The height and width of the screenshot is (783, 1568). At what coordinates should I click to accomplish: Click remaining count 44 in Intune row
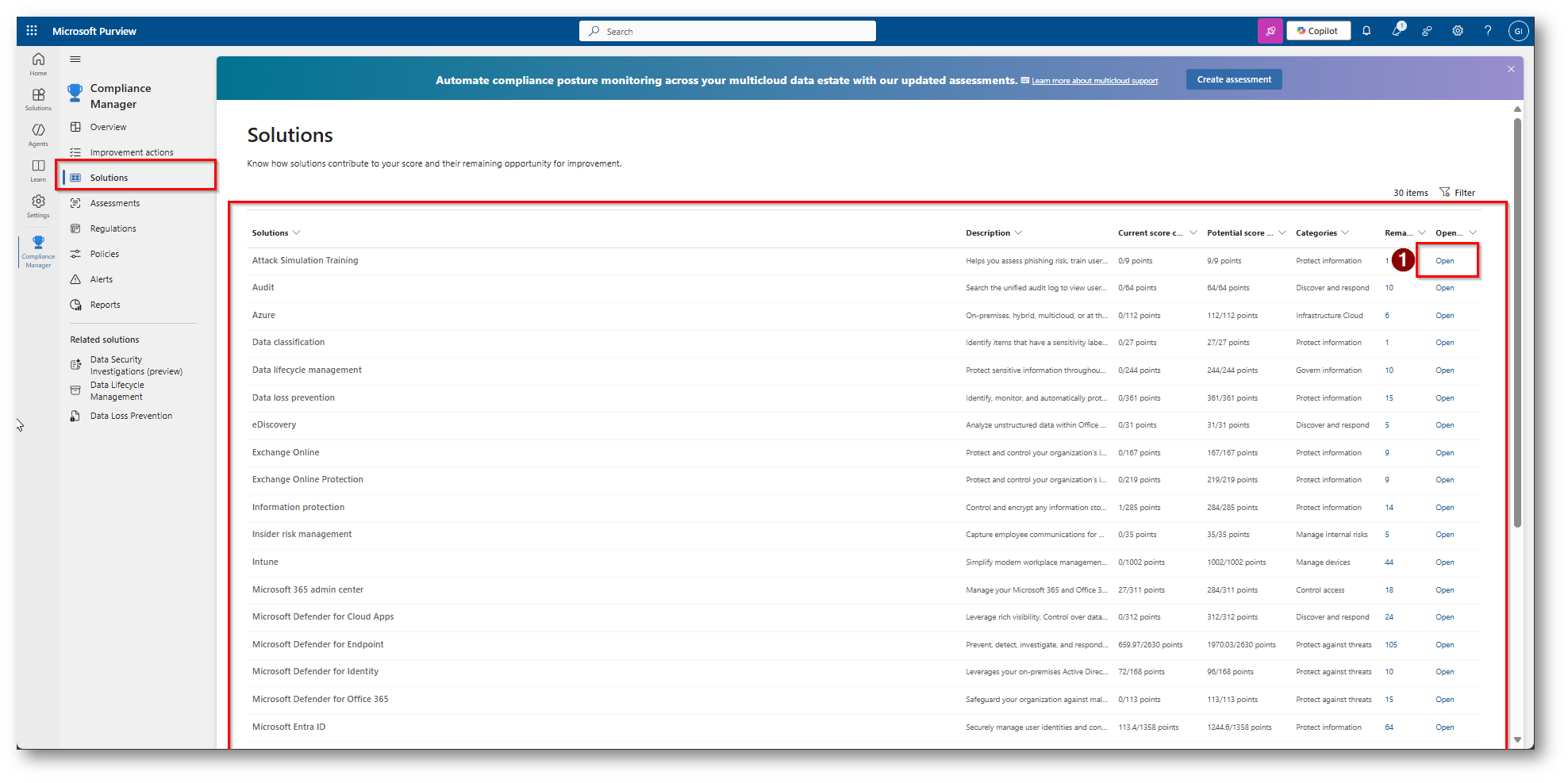click(1389, 562)
